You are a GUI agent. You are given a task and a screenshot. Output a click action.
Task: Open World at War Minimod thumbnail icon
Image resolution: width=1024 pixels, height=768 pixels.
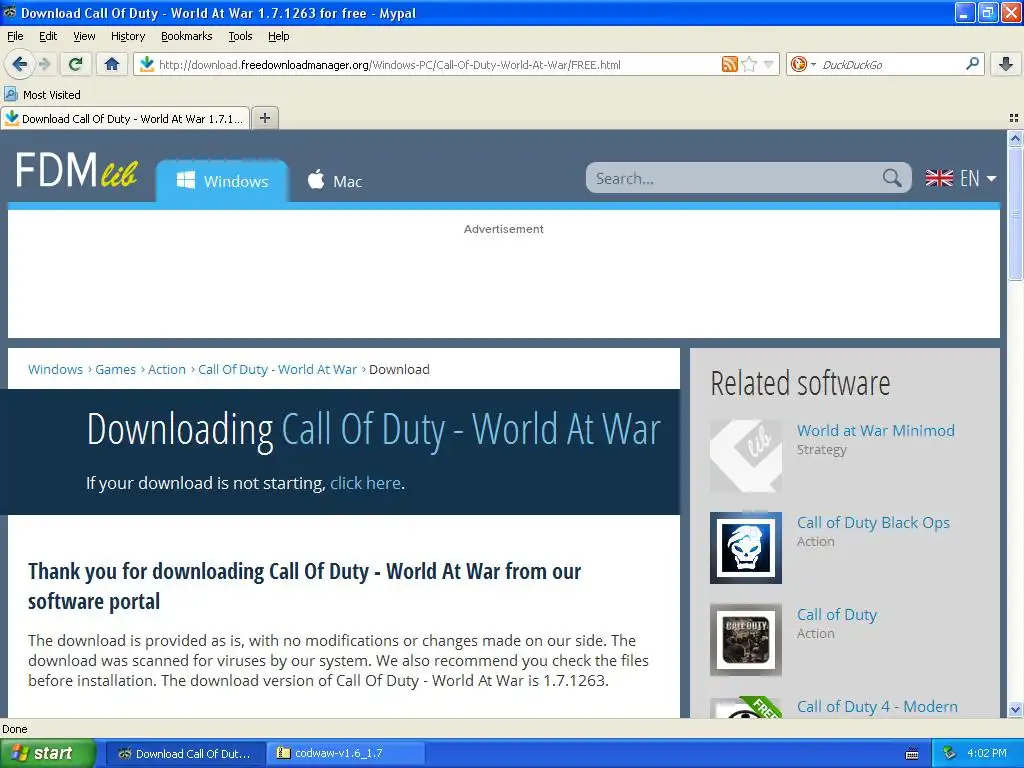pyautogui.click(x=746, y=456)
